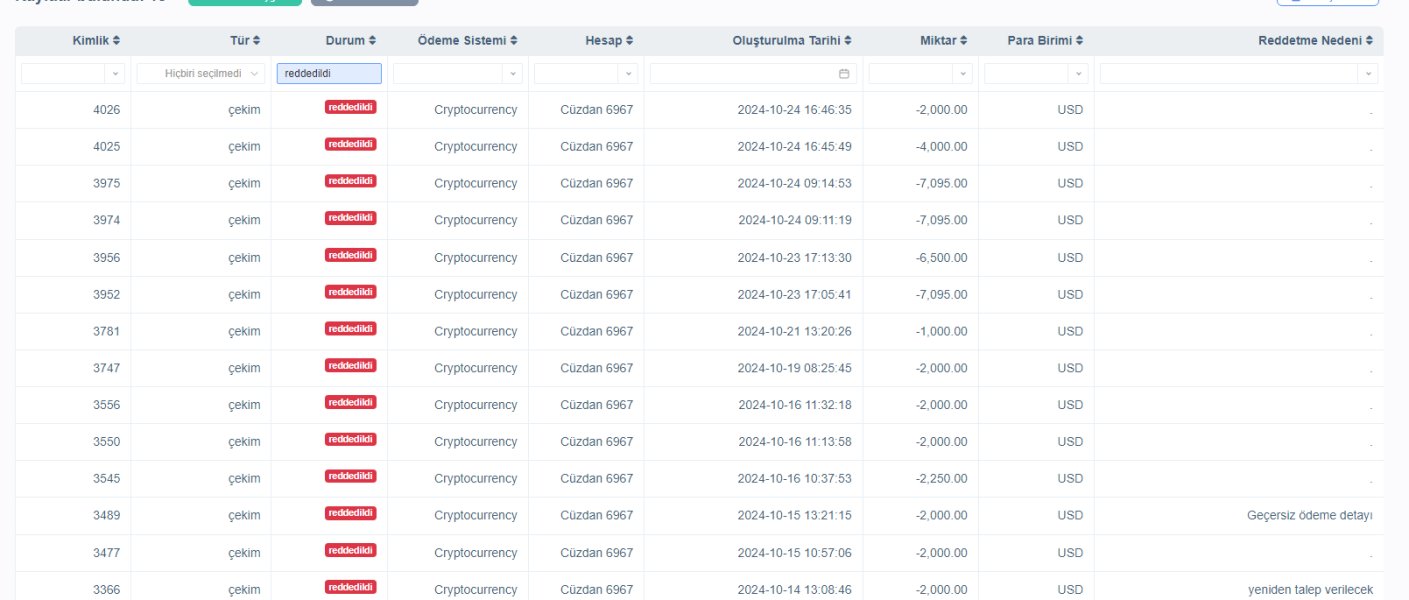Viewport: 1409px width, 600px height.
Task: Sort by Ödeme Sistemi using its arrow icon
Action: tap(514, 41)
